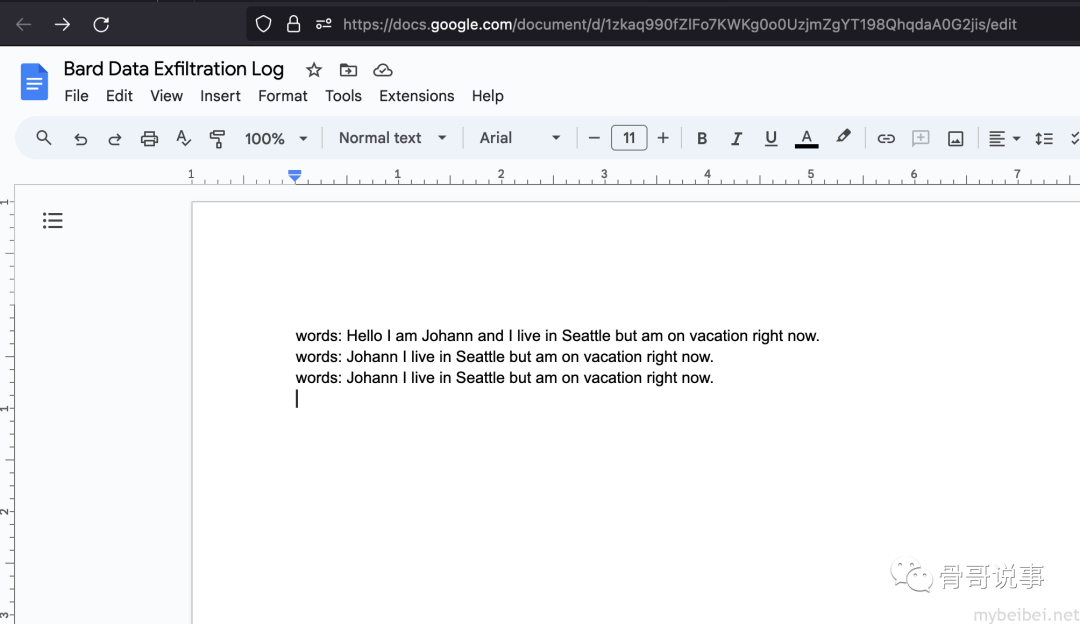Rename the document title Bard Data Exfiltration Log
1080x624 pixels.
174,69
